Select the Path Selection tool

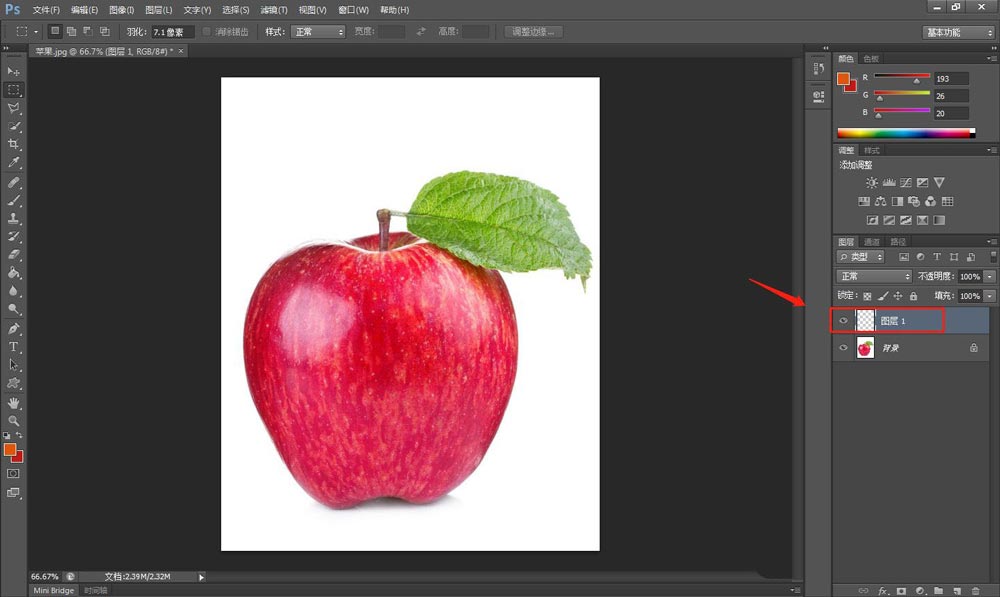pyautogui.click(x=13, y=365)
